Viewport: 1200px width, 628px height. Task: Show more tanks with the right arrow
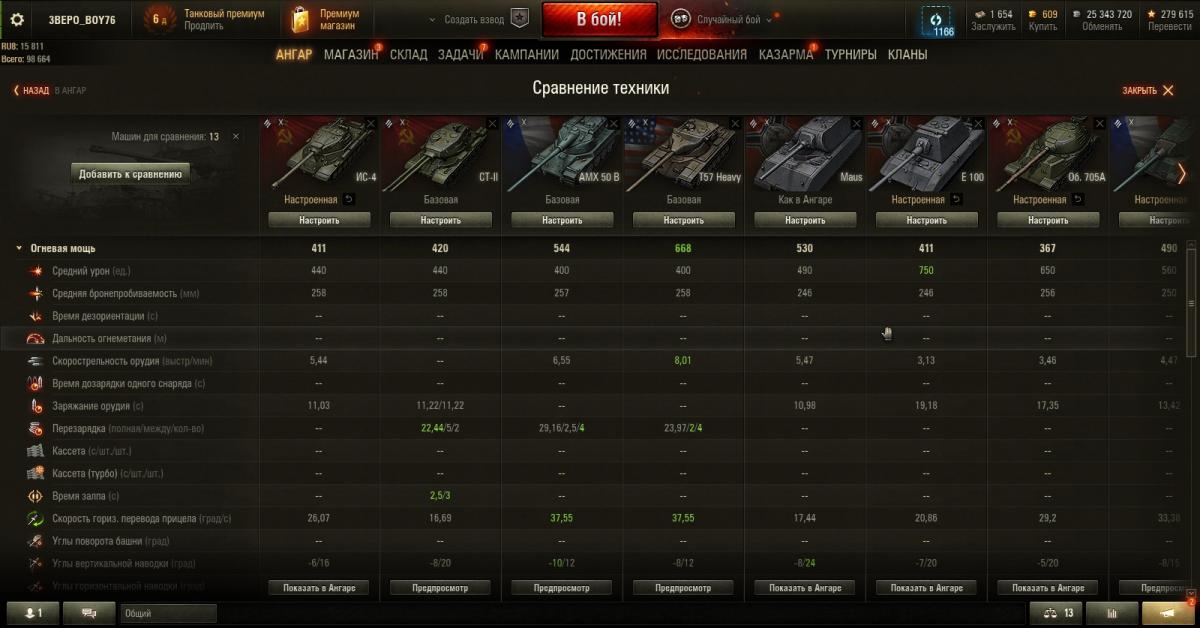tap(1181, 173)
